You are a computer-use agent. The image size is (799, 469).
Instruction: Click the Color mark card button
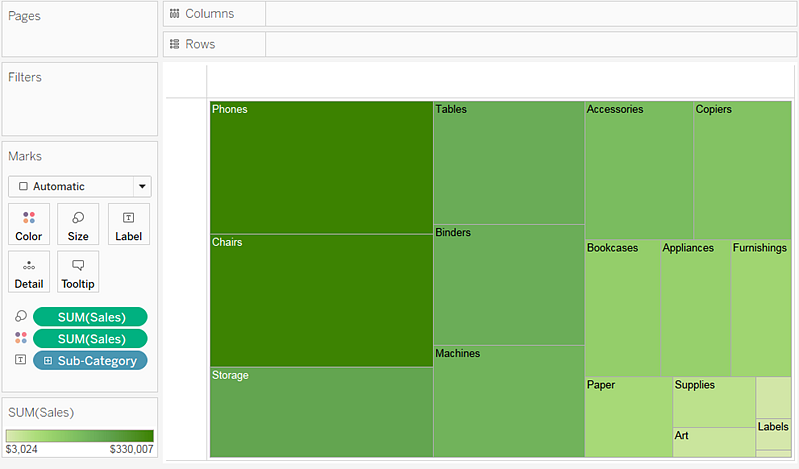pyautogui.click(x=29, y=224)
